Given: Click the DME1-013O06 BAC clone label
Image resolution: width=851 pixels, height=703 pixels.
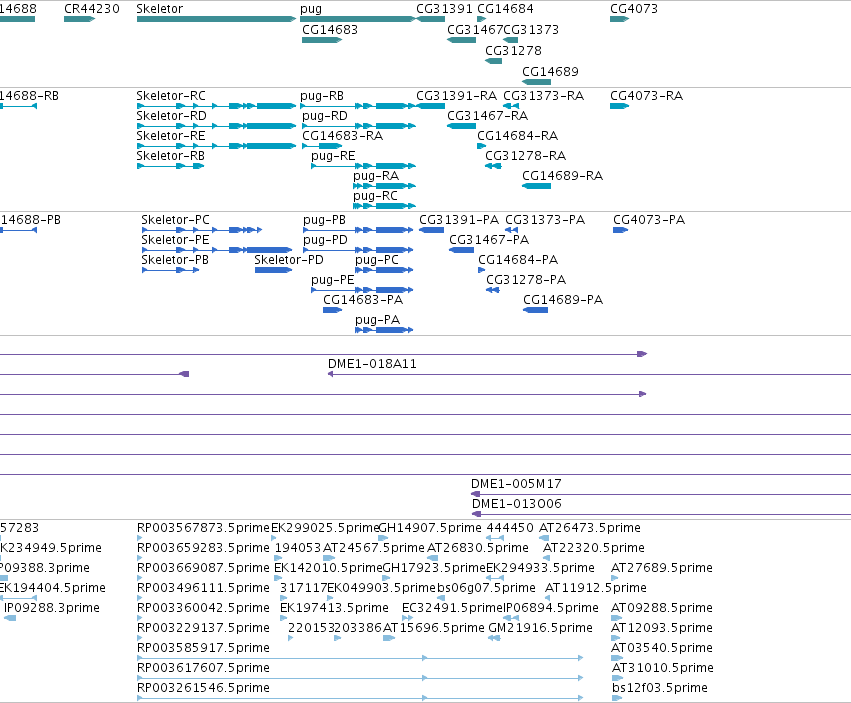Looking at the screenshot, I should click(x=517, y=504).
